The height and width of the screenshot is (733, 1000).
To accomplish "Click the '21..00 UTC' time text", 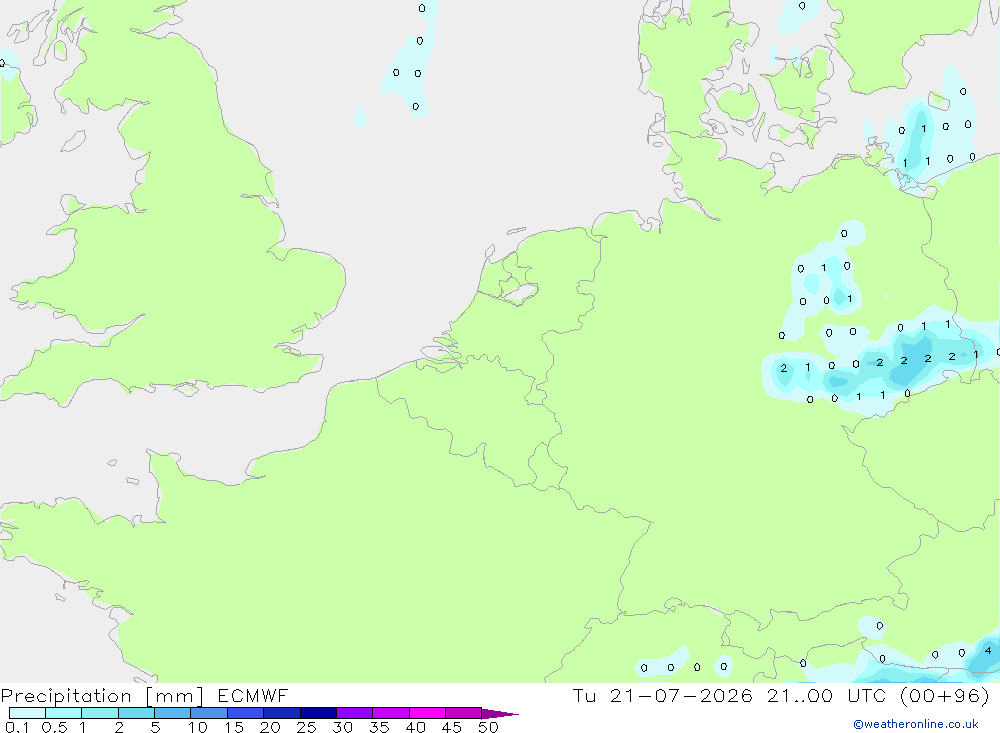I will pyautogui.click(x=827, y=695).
